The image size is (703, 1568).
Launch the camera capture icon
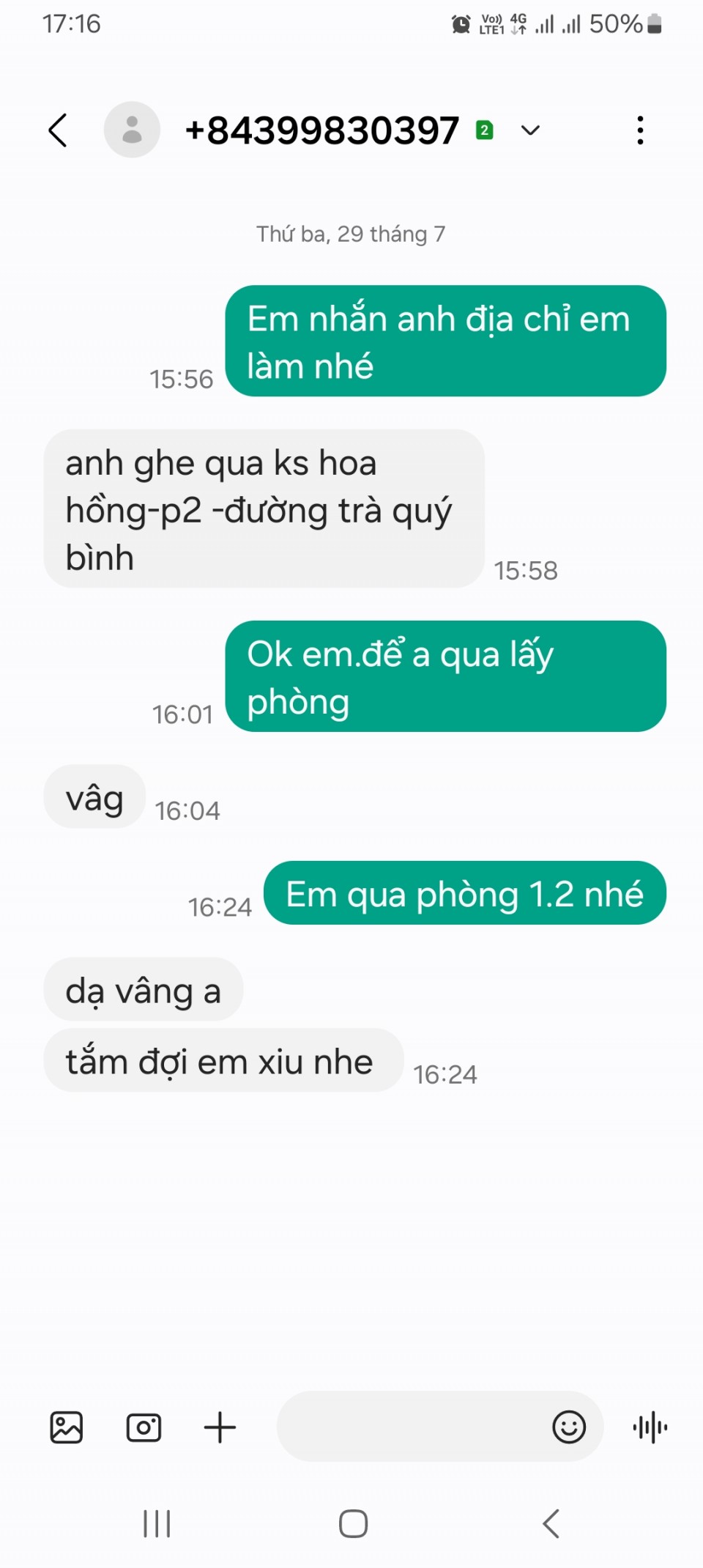click(x=144, y=1427)
